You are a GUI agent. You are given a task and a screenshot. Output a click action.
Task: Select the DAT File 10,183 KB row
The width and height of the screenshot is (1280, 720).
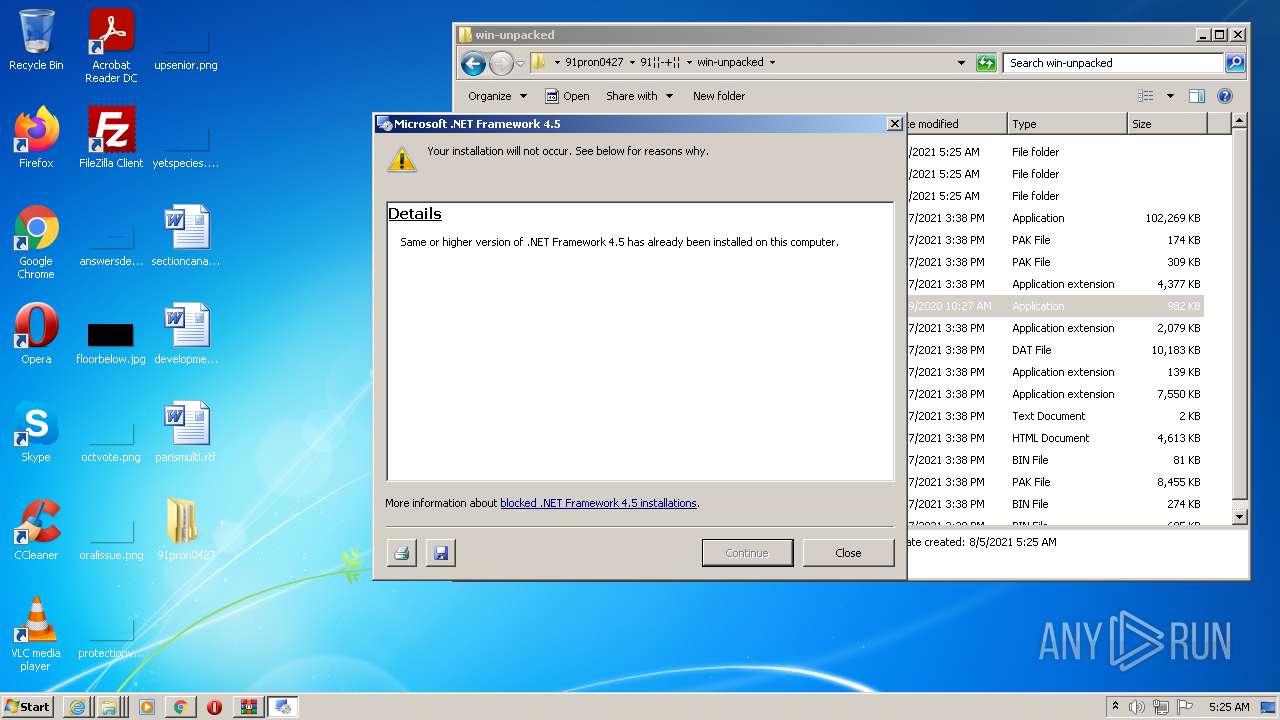pyautogui.click(x=1055, y=350)
